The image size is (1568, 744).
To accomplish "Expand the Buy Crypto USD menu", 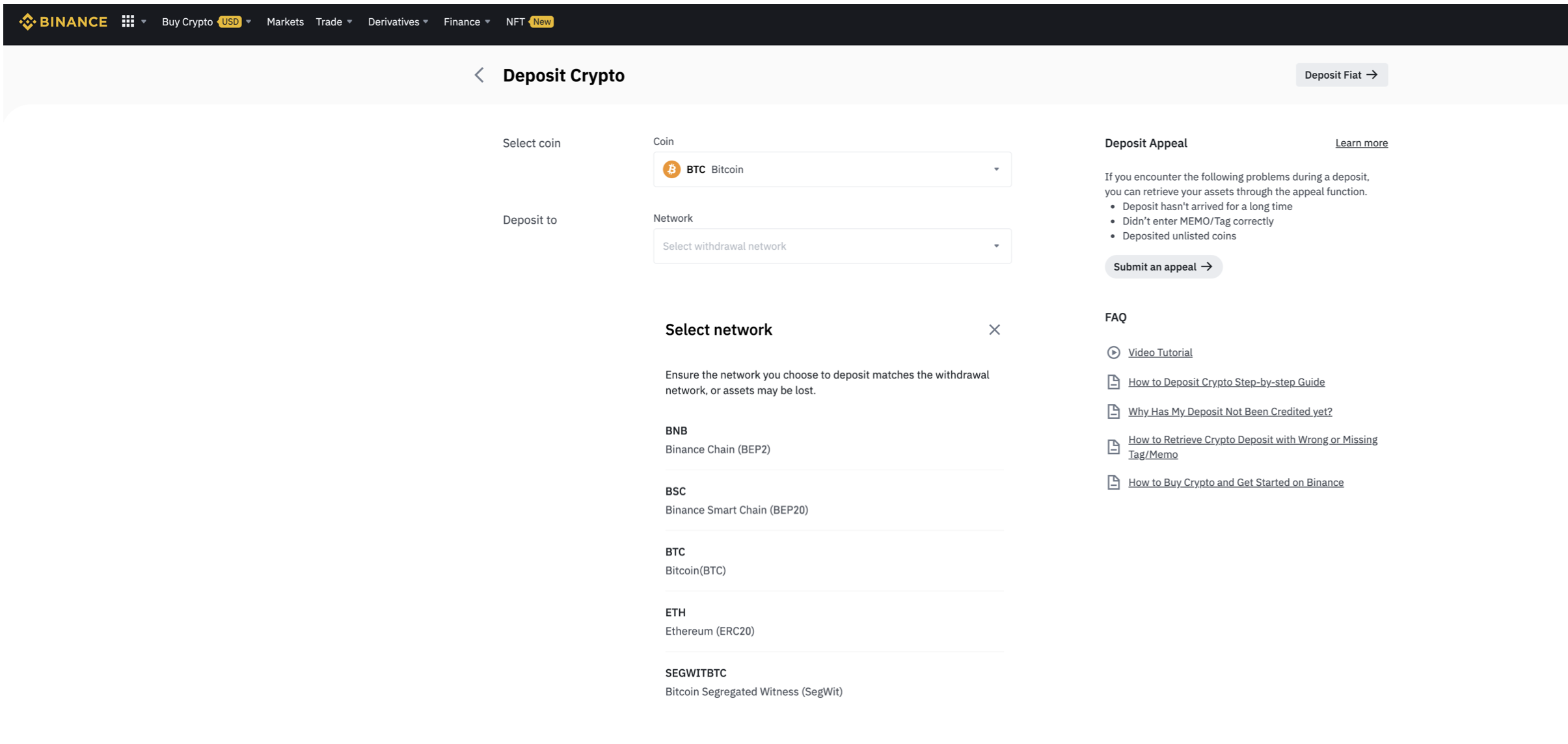I will [206, 22].
